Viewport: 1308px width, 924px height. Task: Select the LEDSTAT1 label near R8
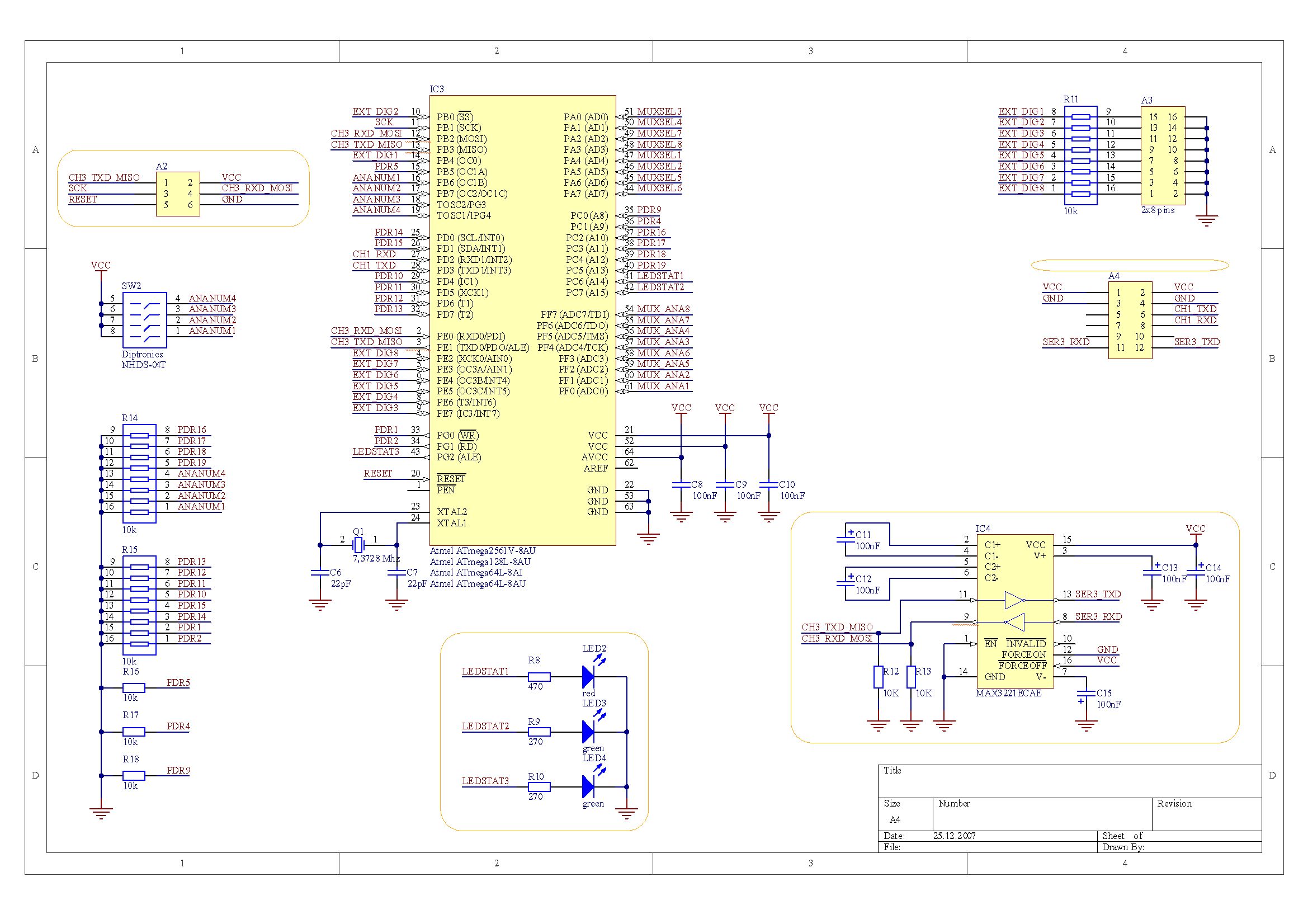pos(485,672)
